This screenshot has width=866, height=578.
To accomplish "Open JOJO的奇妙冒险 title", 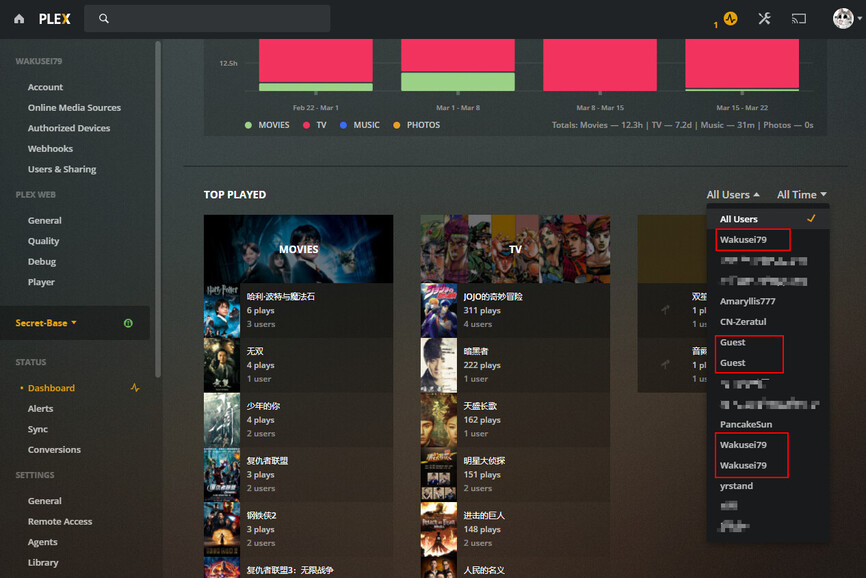I will pyautogui.click(x=493, y=296).
